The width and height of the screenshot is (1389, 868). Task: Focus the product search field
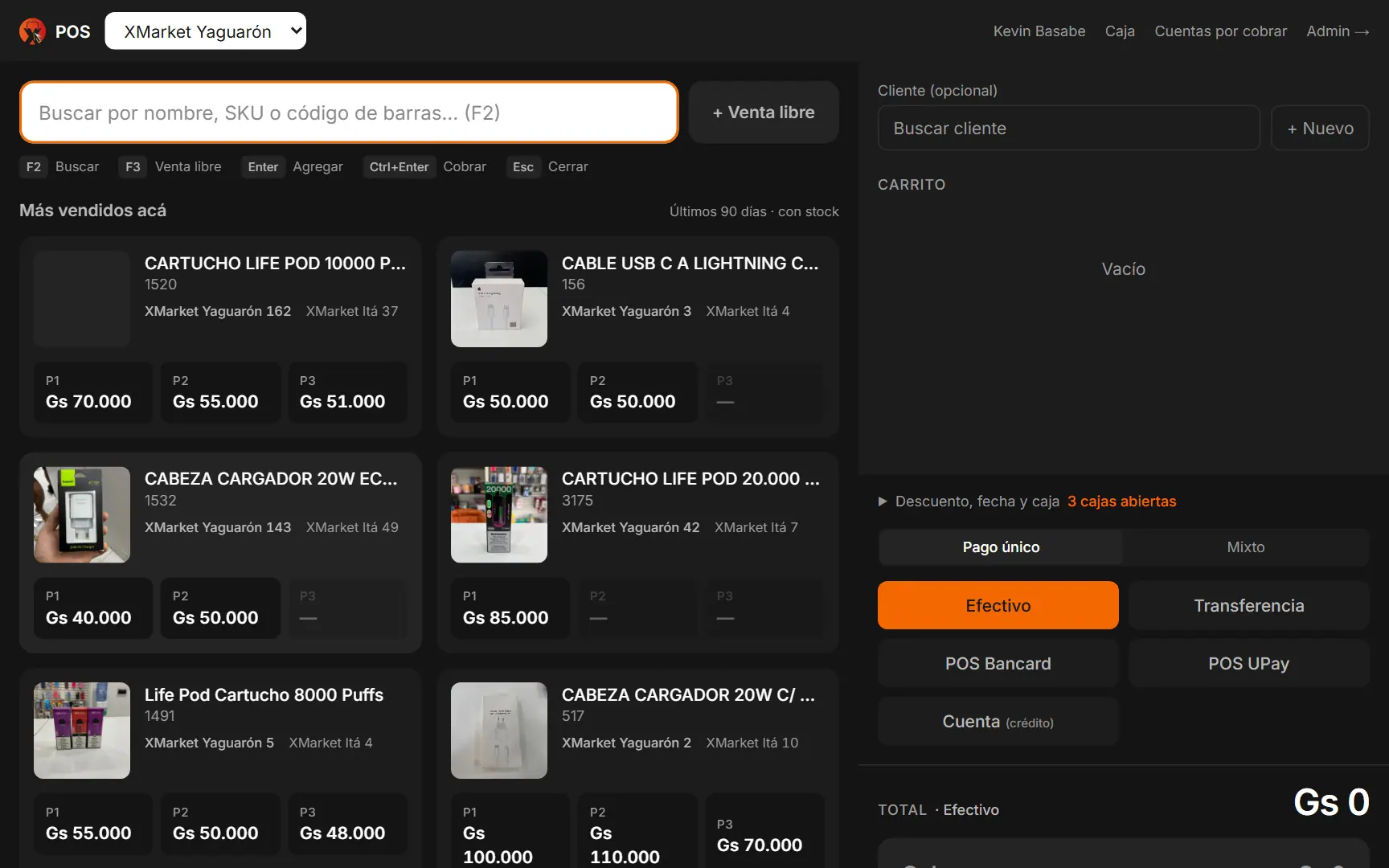click(349, 113)
